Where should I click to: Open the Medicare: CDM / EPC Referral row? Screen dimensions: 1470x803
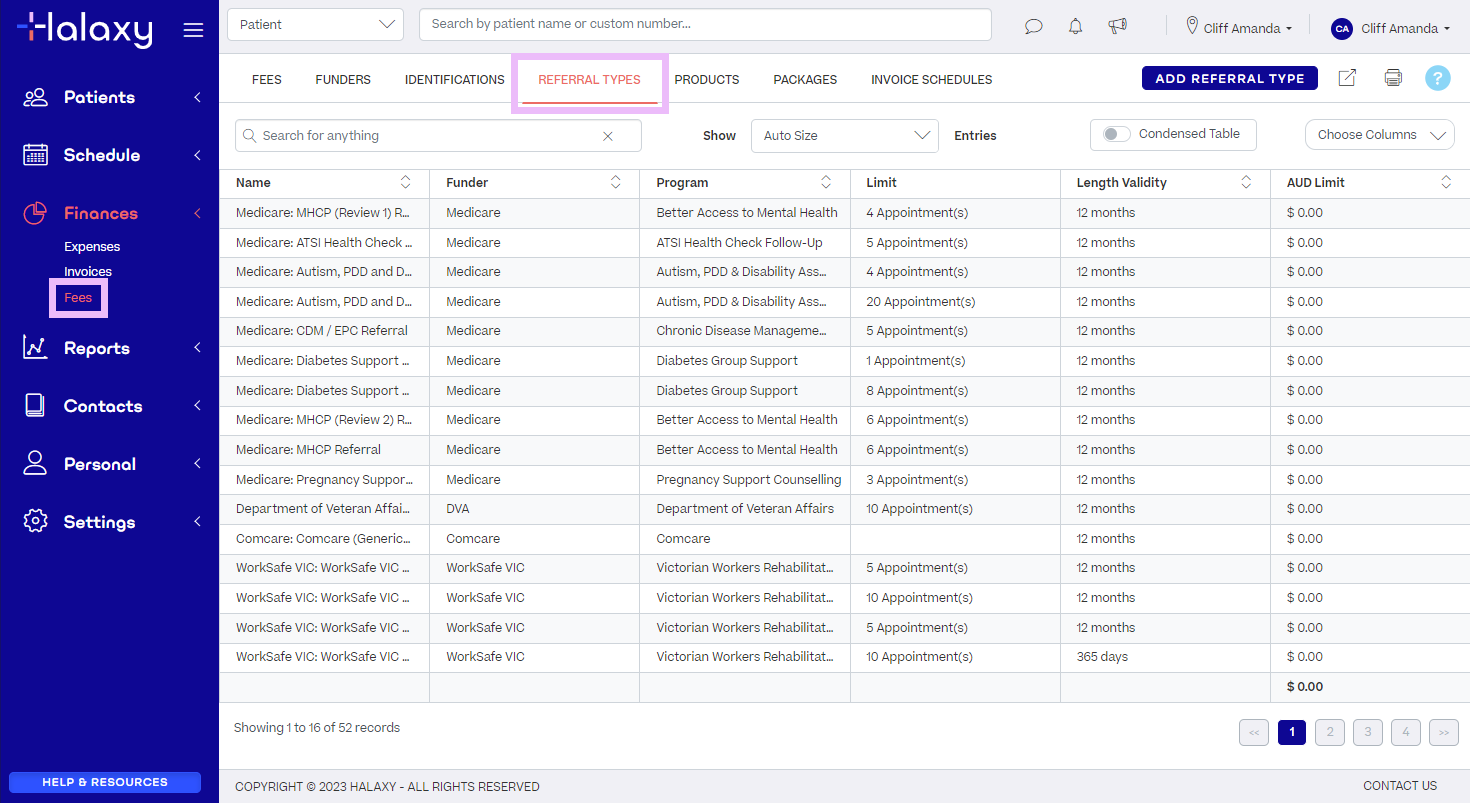tap(844, 331)
